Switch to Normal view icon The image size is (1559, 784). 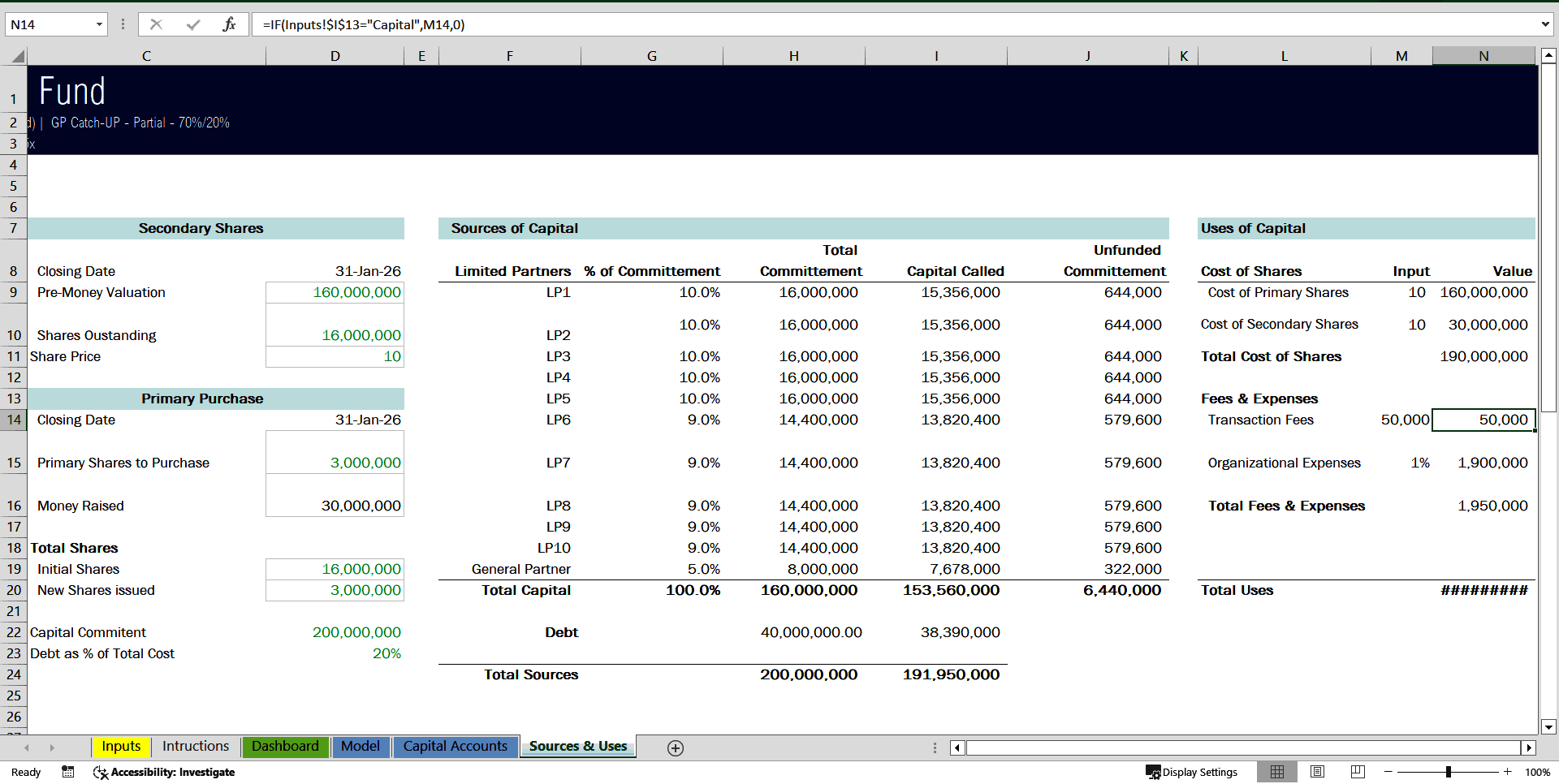click(1277, 772)
